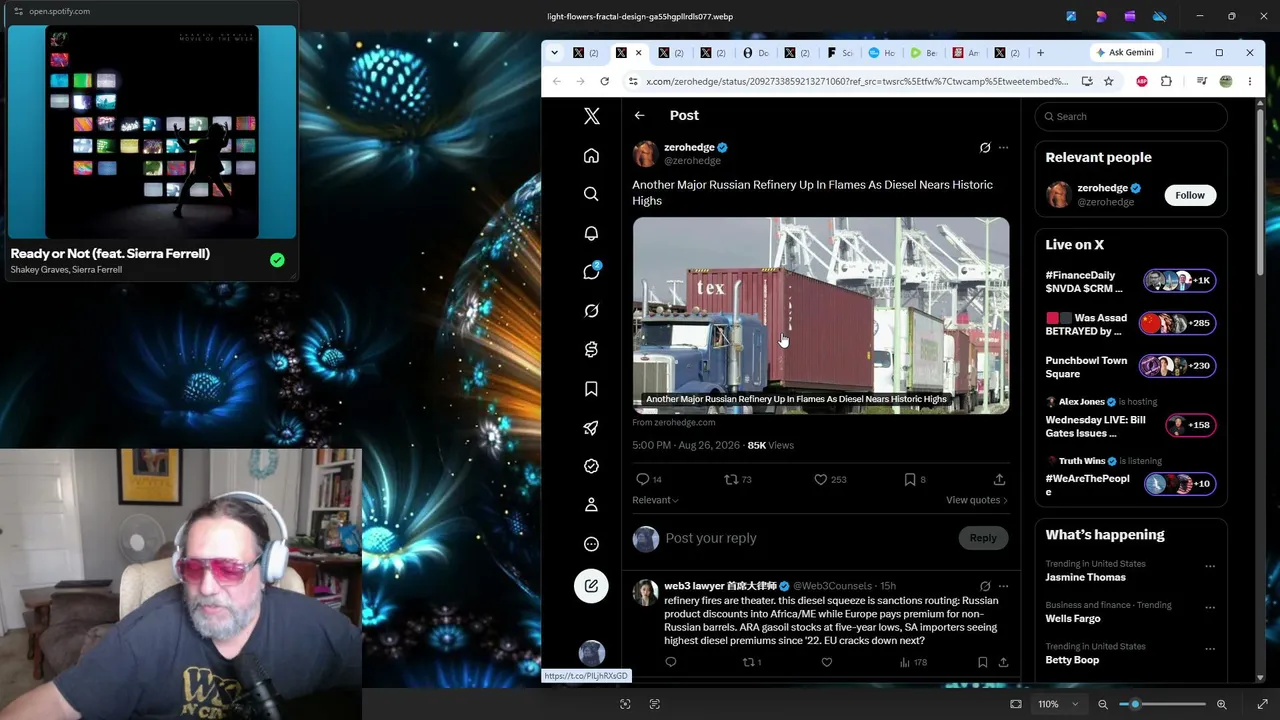Bookmark this page with the star icon

[x=1108, y=81]
